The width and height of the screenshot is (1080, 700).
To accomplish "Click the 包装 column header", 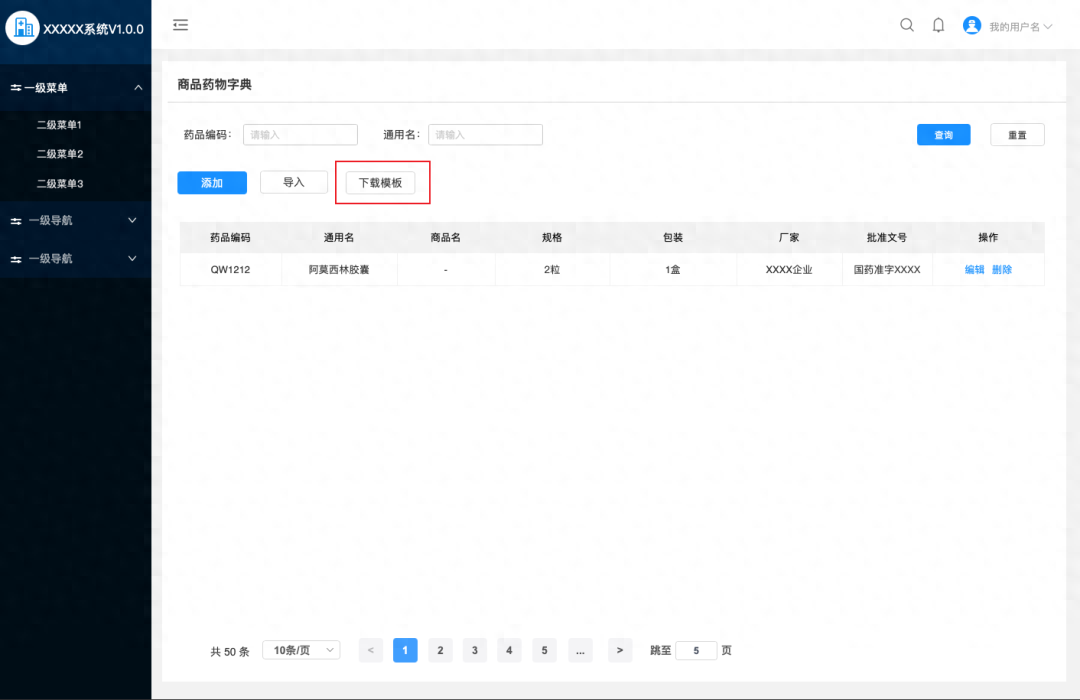I will pyautogui.click(x=673, y=238).
